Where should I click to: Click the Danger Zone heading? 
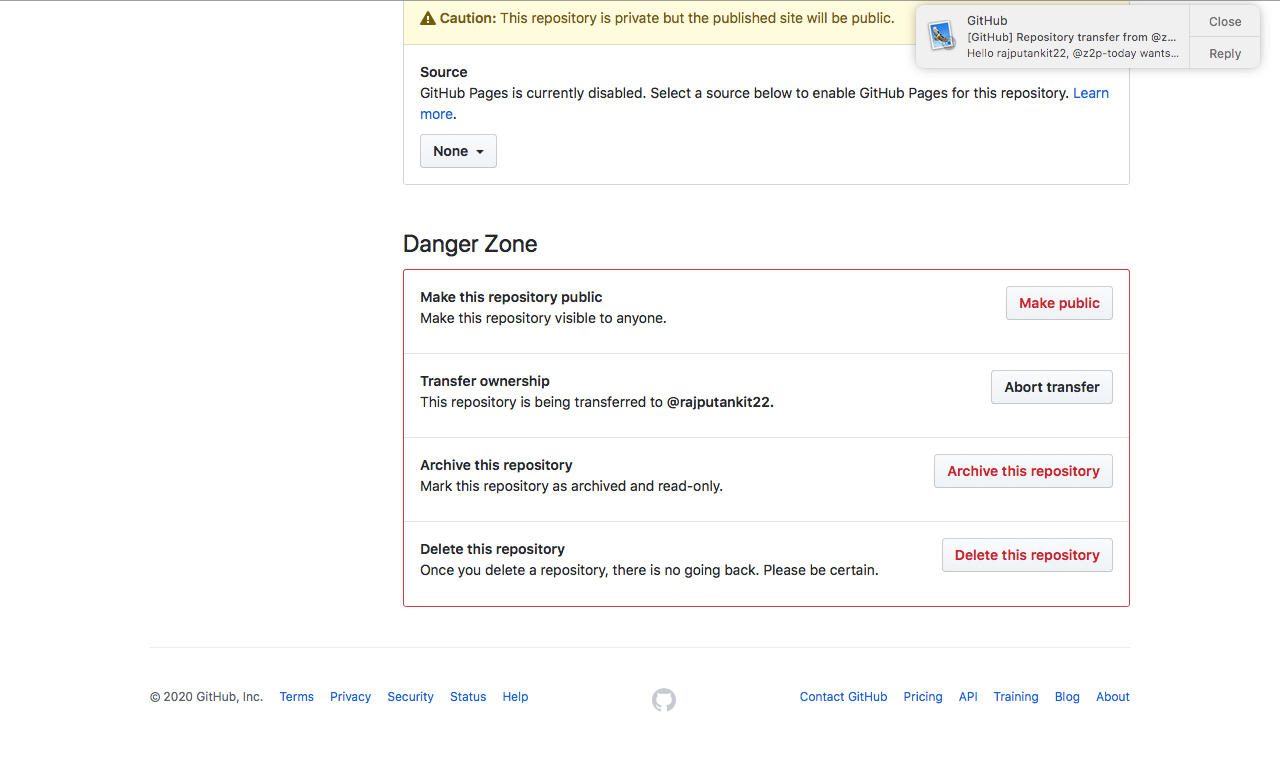tap(470, 244)
